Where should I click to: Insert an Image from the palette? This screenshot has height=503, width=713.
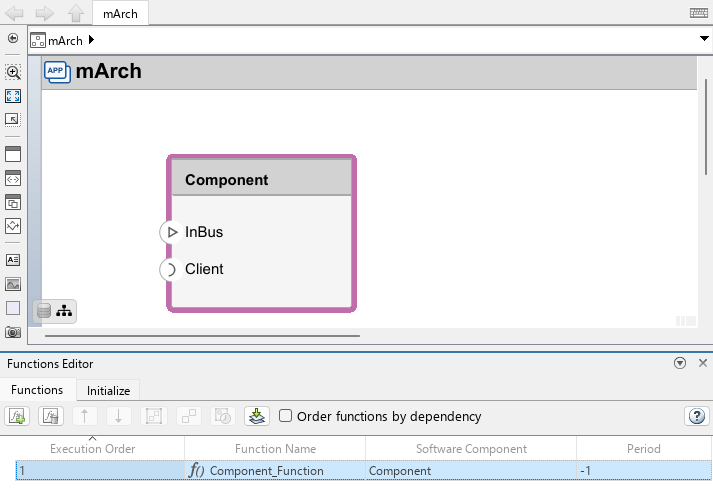[13, 284]
